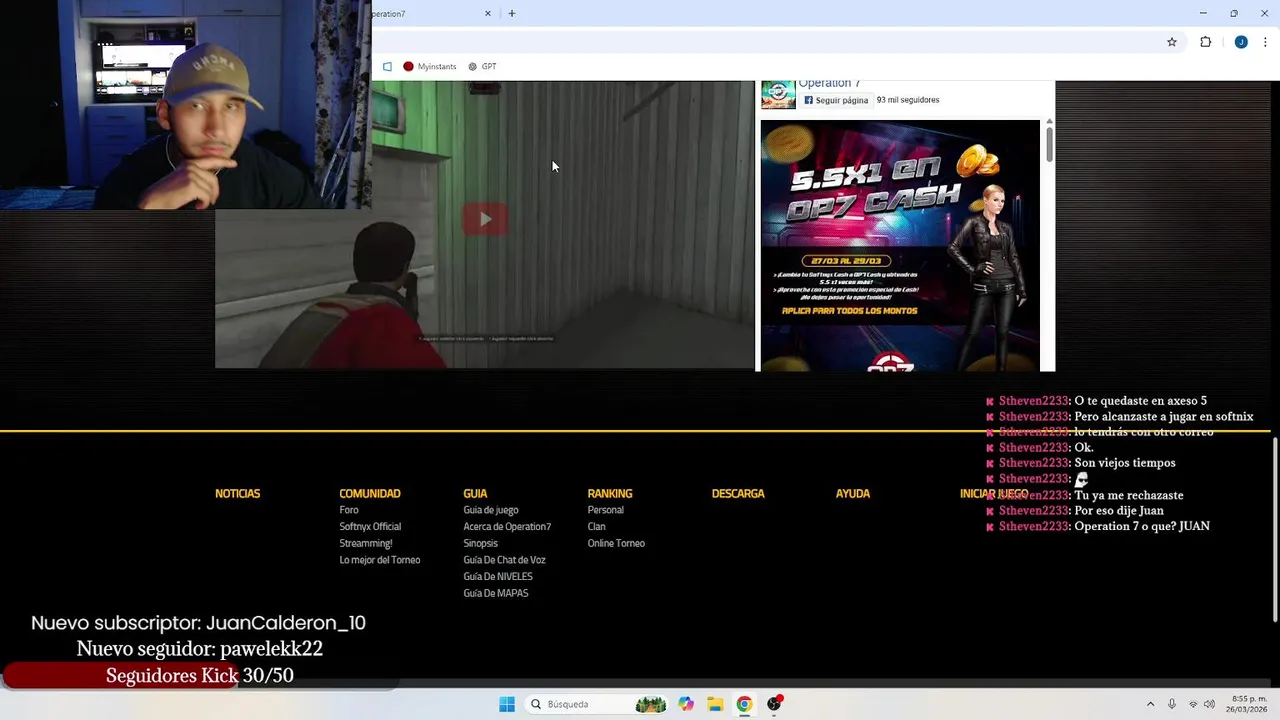Viewport: 1280px width, 720px height.
Task: Play the embedded YouTube video
Action: (485, 219)
